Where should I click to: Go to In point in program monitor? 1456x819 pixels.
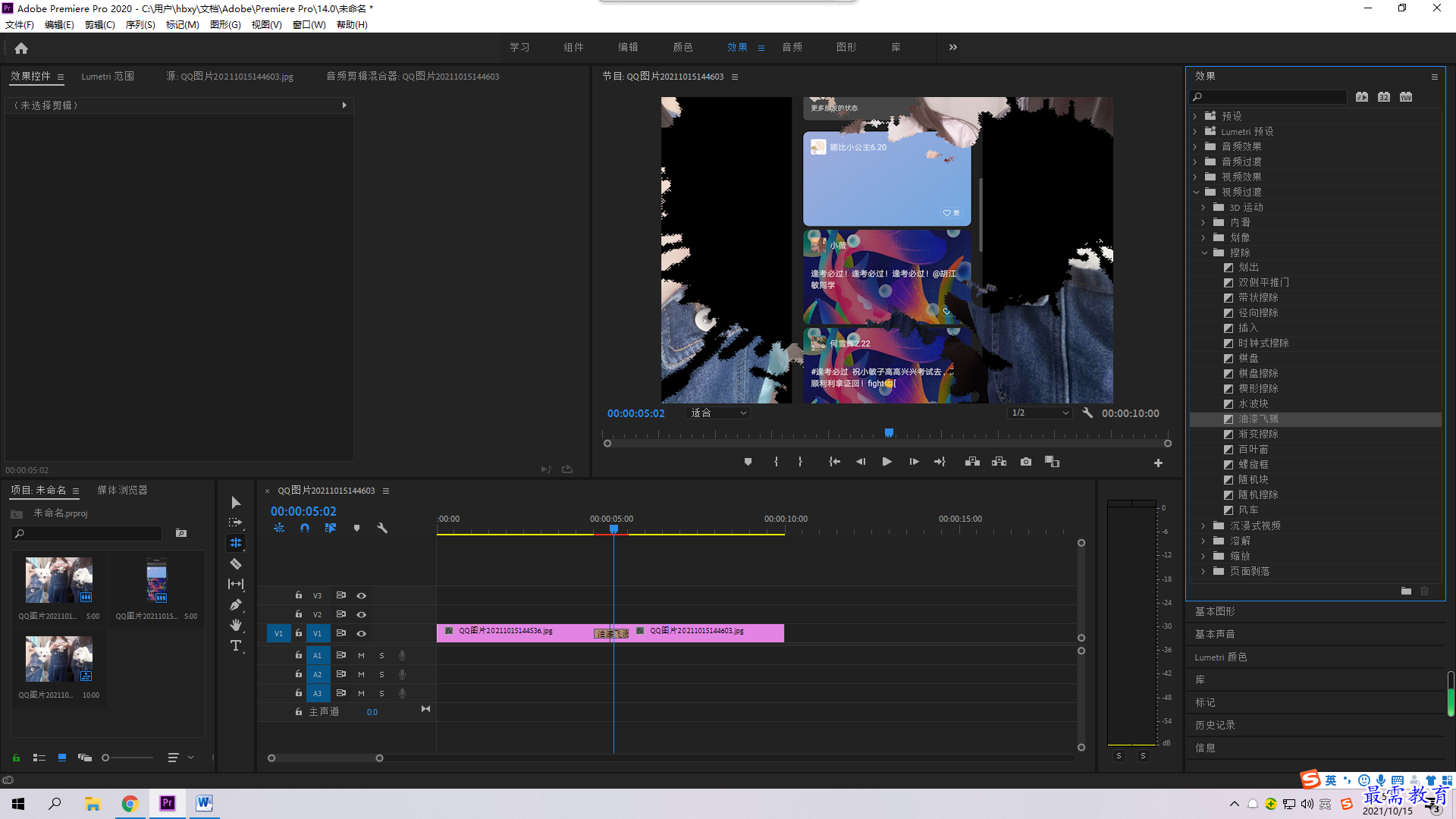point(834,462)
